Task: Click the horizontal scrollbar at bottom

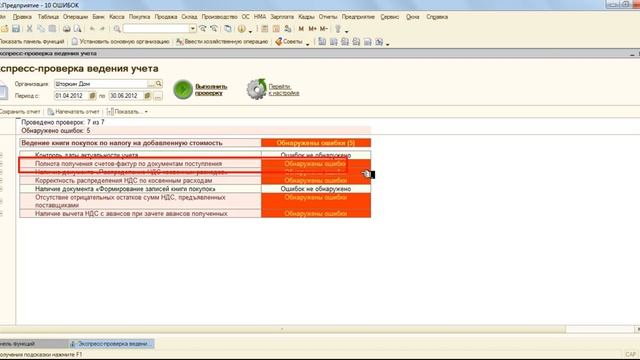Action: pos(282,329)
